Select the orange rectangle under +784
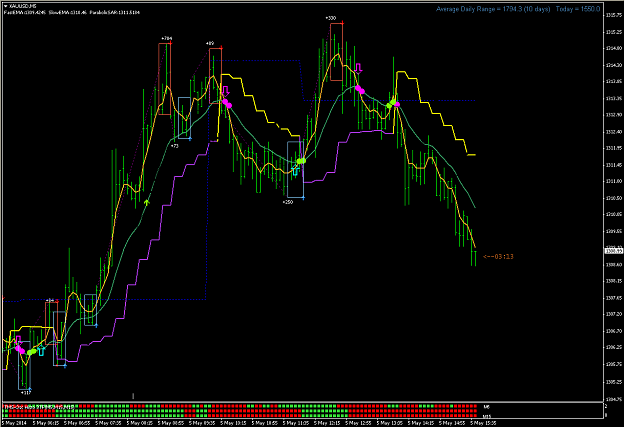The image size is (625, 428). [x=165, y=79]
